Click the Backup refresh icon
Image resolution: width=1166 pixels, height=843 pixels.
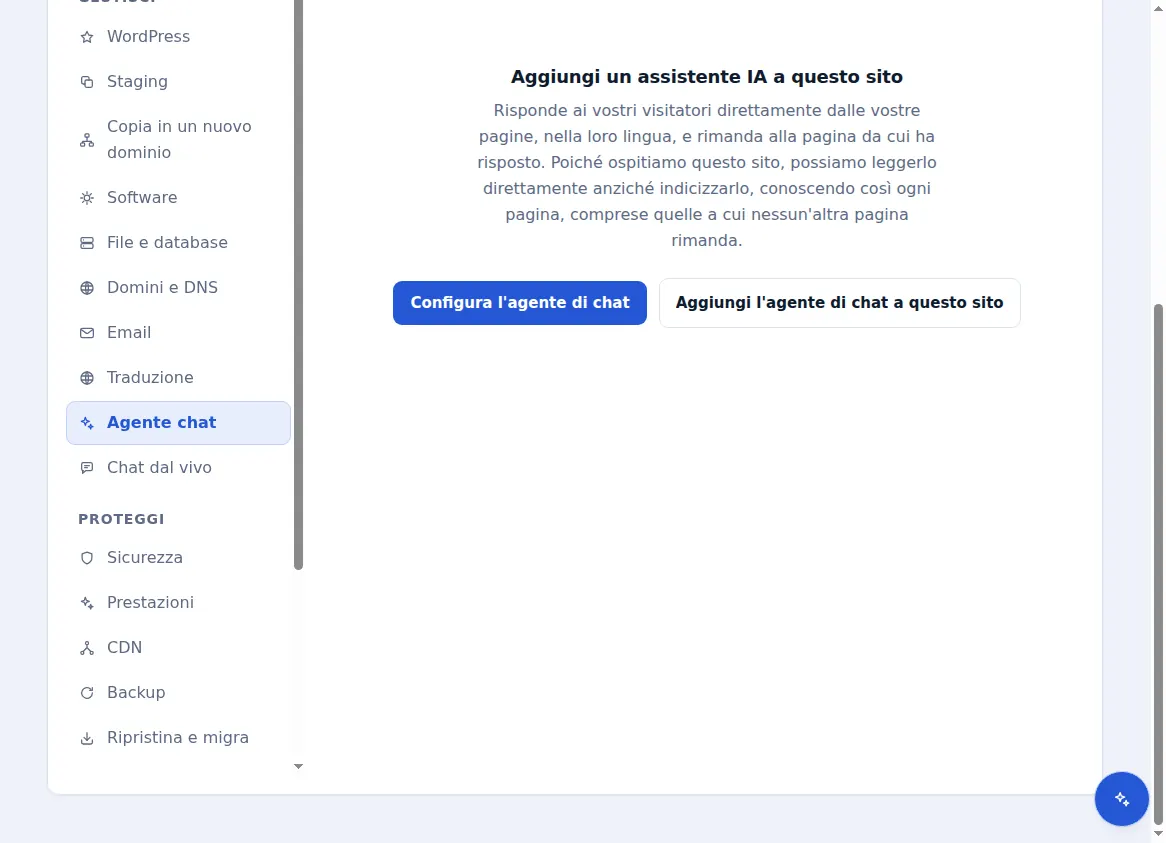point(87,693)
